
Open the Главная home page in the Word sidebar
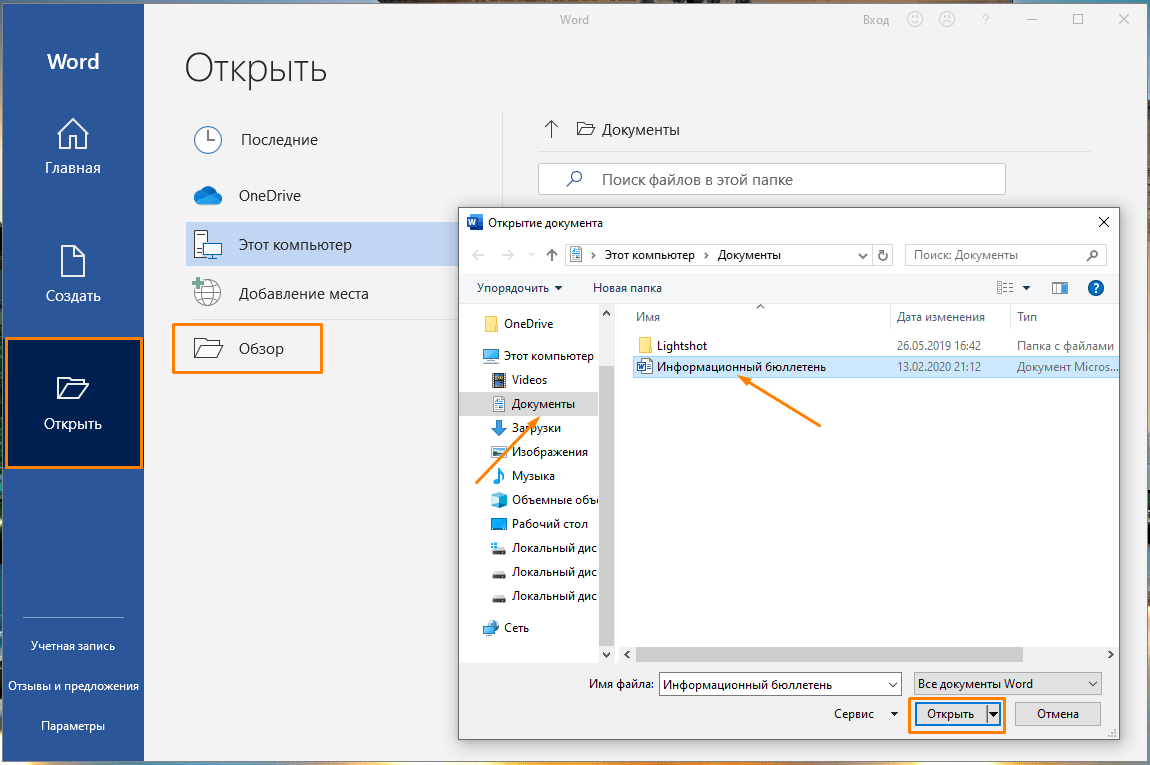[73, 147]
